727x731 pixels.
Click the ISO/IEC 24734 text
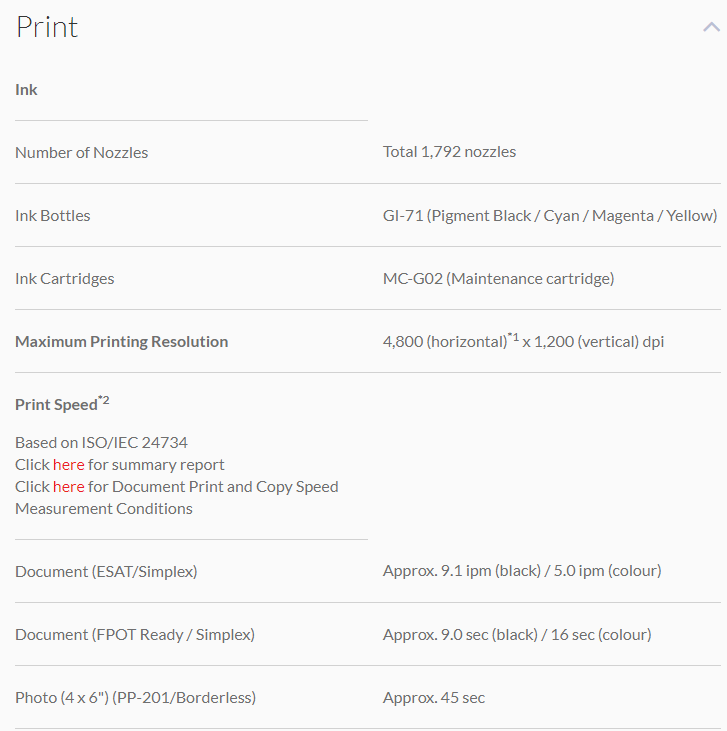pyautogui.click(x=101, y=443)
